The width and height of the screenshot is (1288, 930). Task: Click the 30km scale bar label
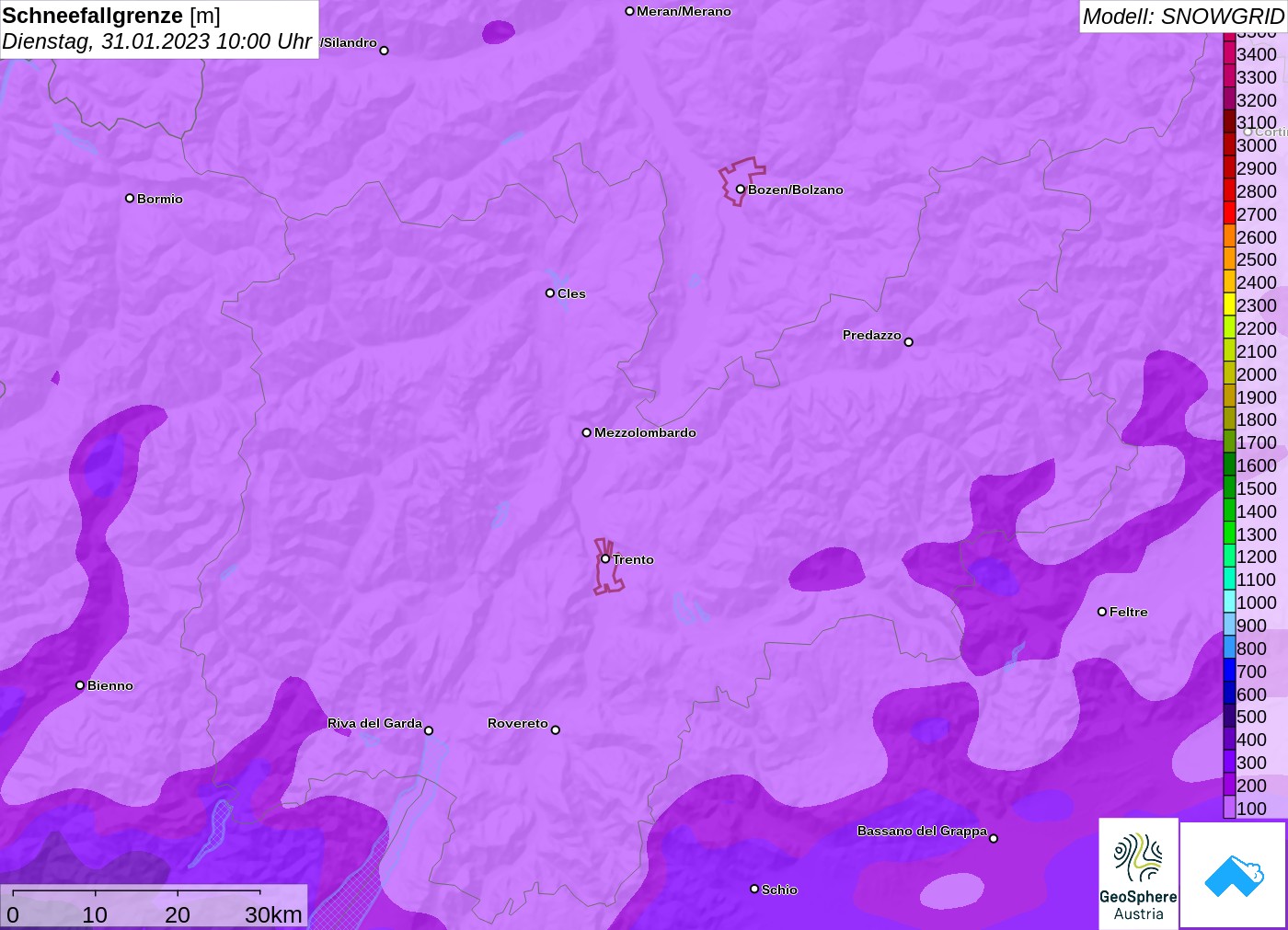coord(273,914)
